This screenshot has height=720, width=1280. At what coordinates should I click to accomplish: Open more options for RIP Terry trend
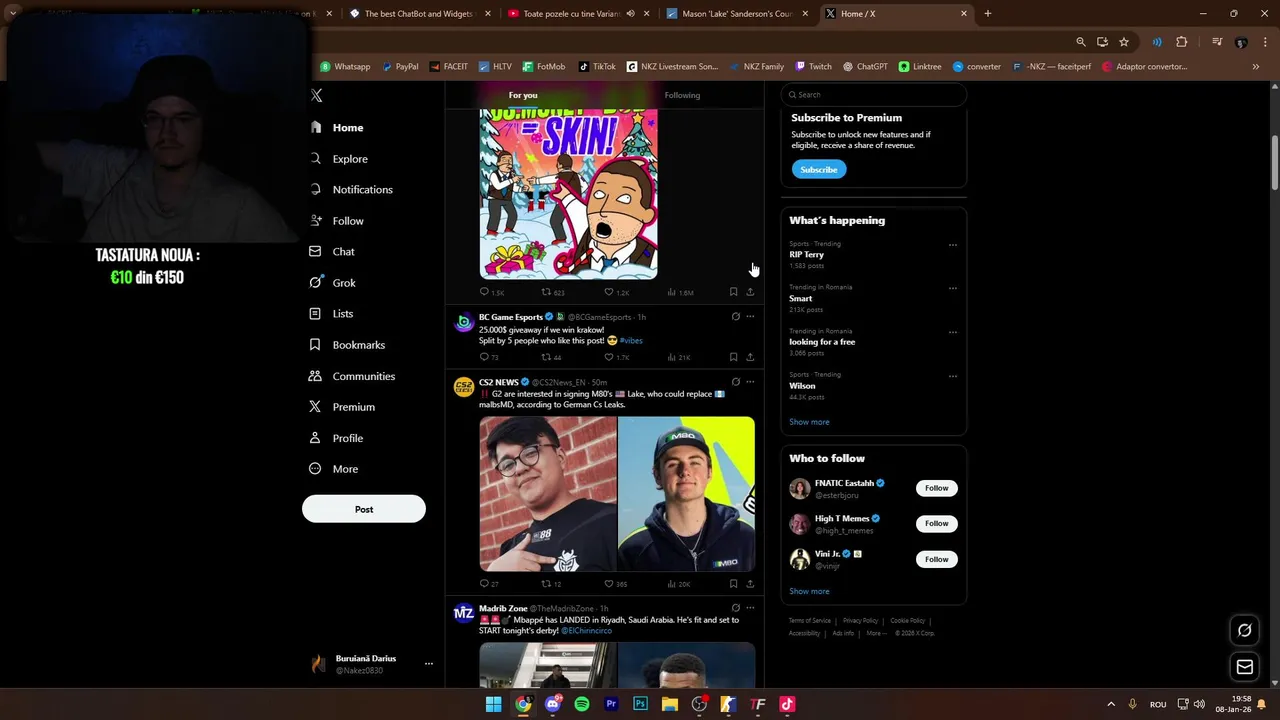[x=952, y=245]
